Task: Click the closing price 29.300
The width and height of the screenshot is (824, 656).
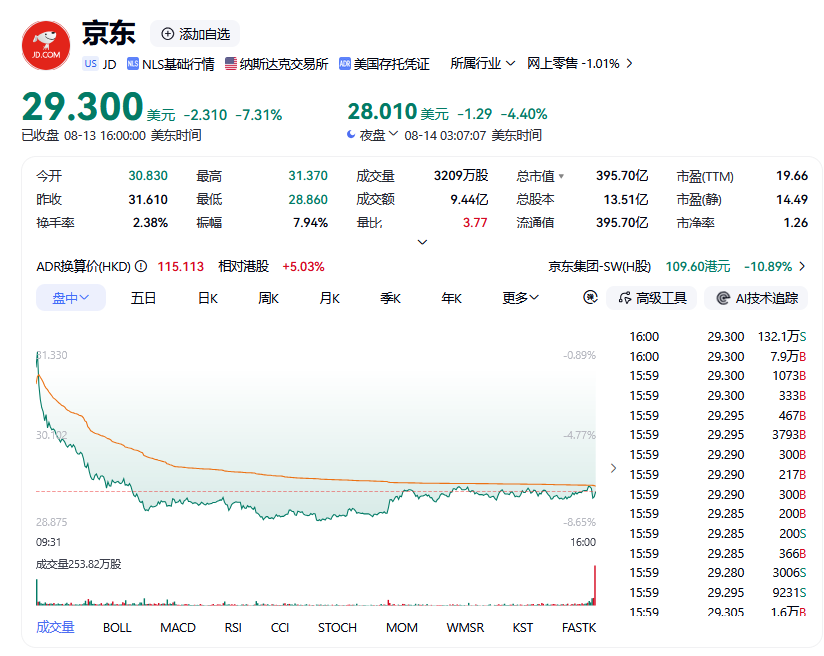Action: [83, 107]
